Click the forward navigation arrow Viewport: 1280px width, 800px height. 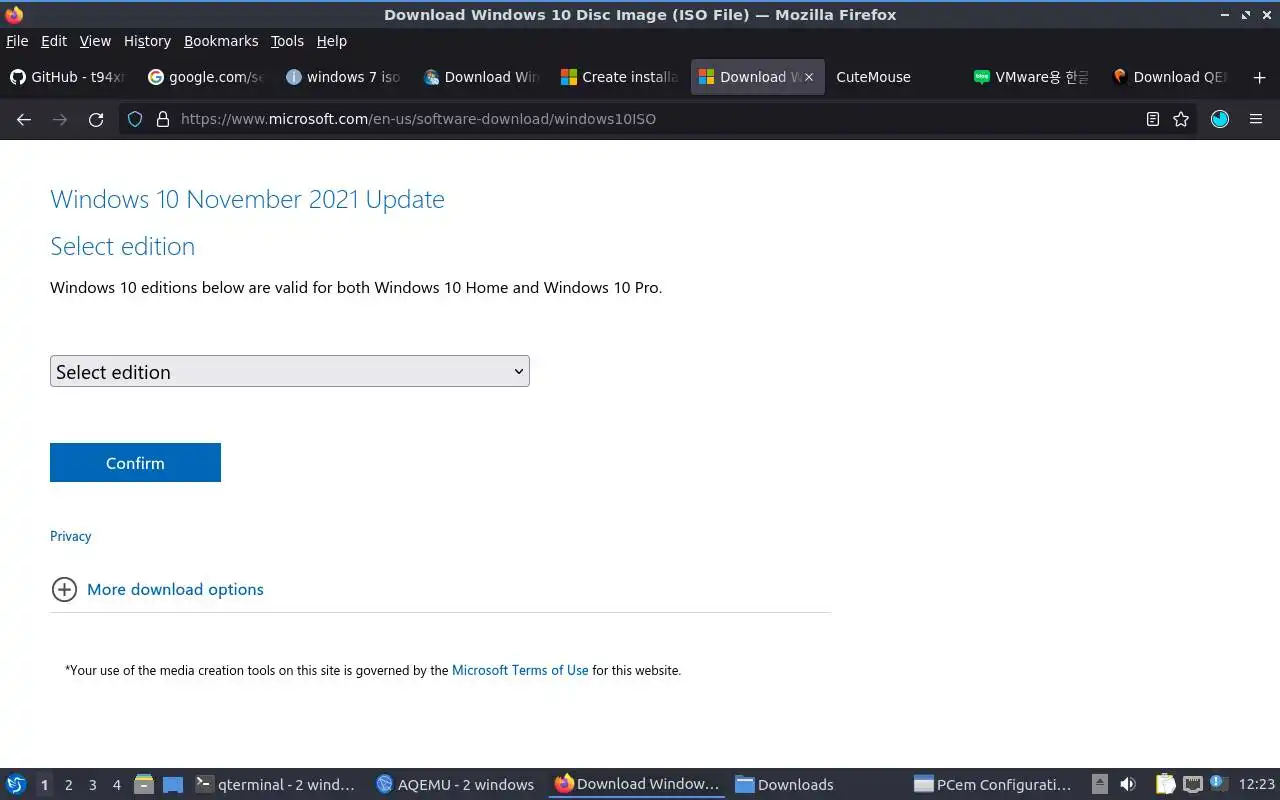[x=60, y=119]
